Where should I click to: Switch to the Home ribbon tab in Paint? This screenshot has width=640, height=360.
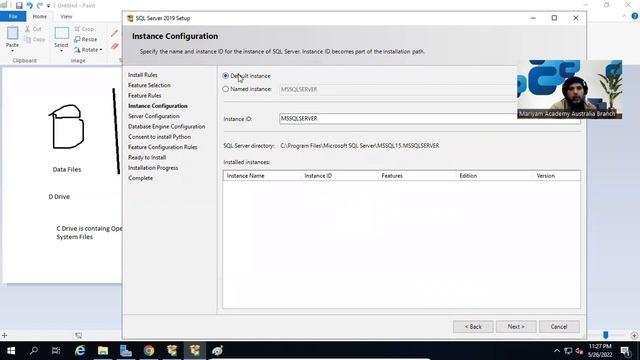pos(40,16)
